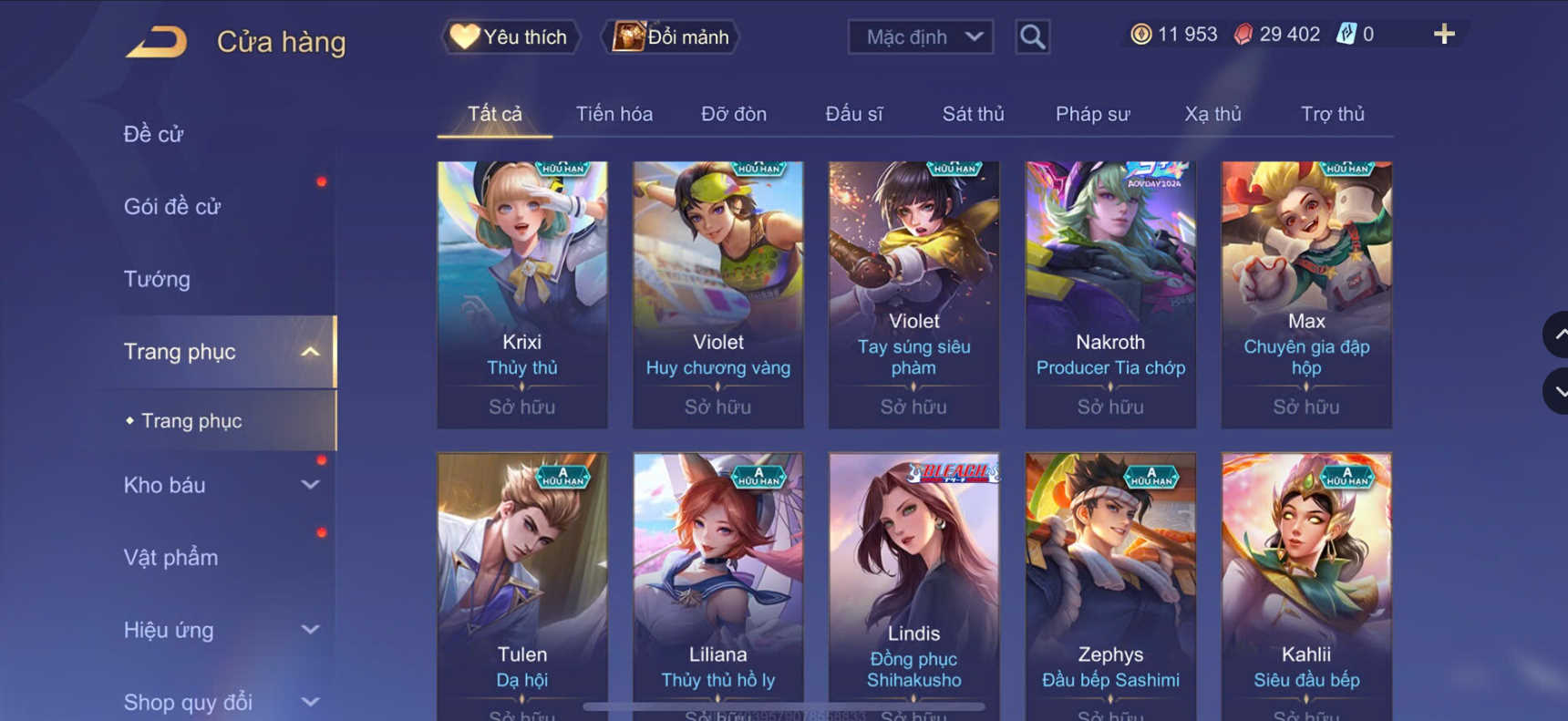Expand the Hiệu ứng sidebar section
The width and height of the screenshot is (1568, 721).
click(x=310, y=630)
